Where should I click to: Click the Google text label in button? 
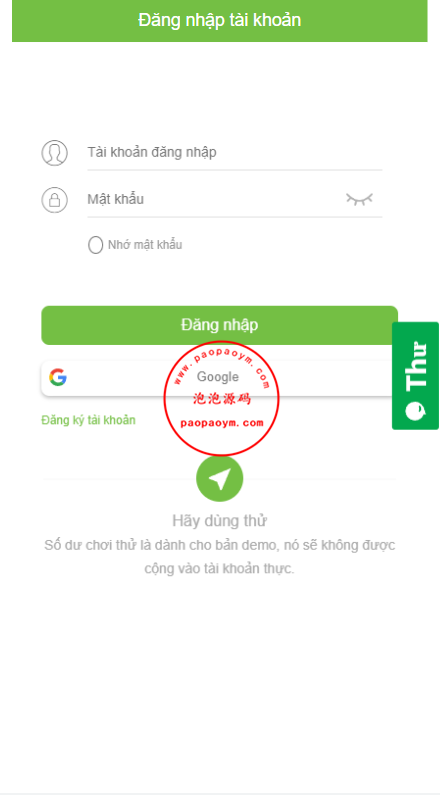point(217,377)
